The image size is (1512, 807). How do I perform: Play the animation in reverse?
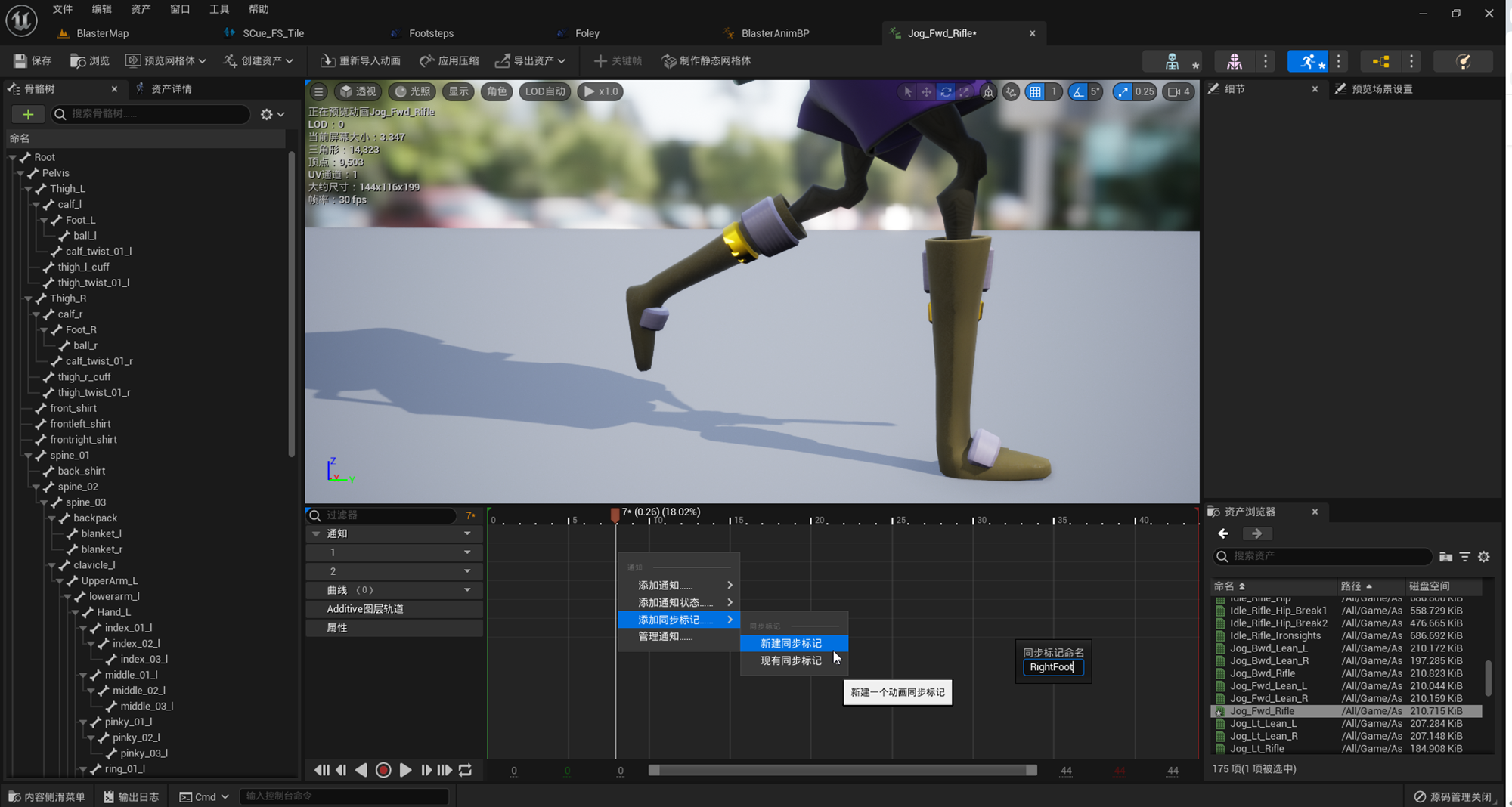[x=361, y=770]
